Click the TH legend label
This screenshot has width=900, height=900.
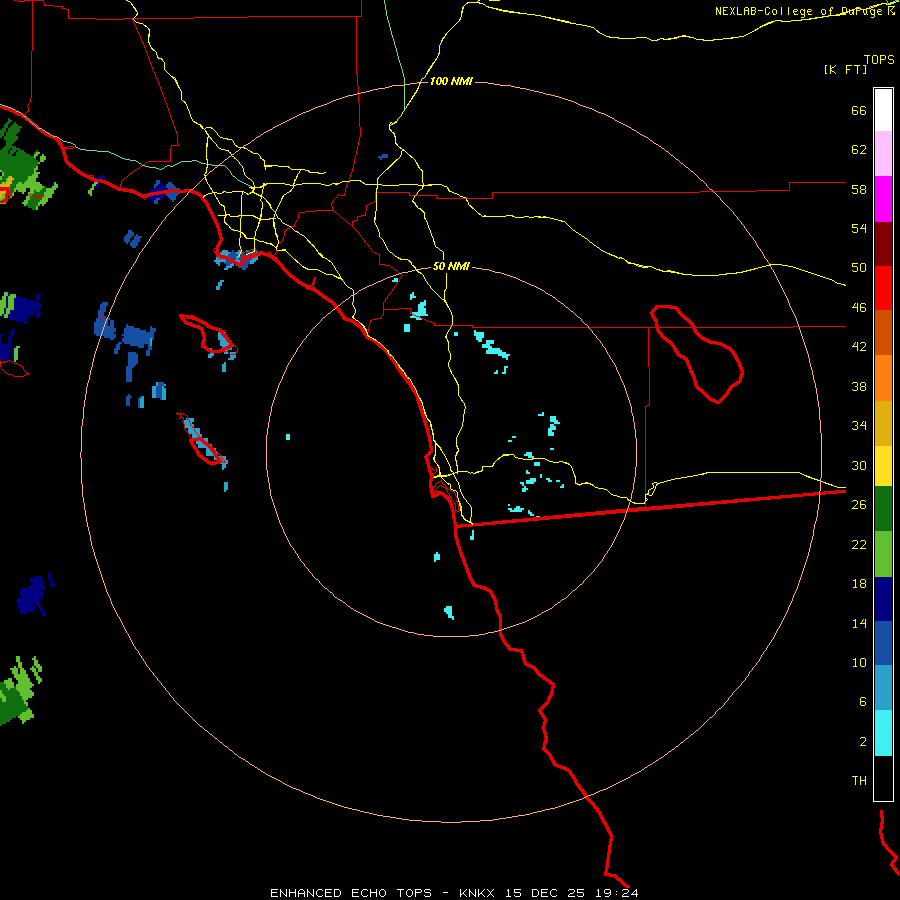point(859,781)
